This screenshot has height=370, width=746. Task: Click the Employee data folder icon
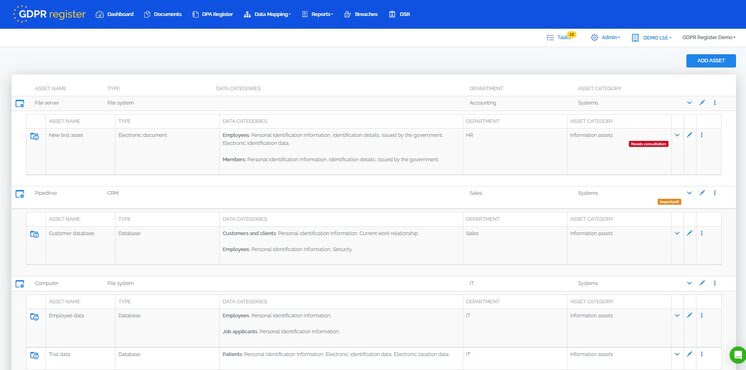click(34, 316)
